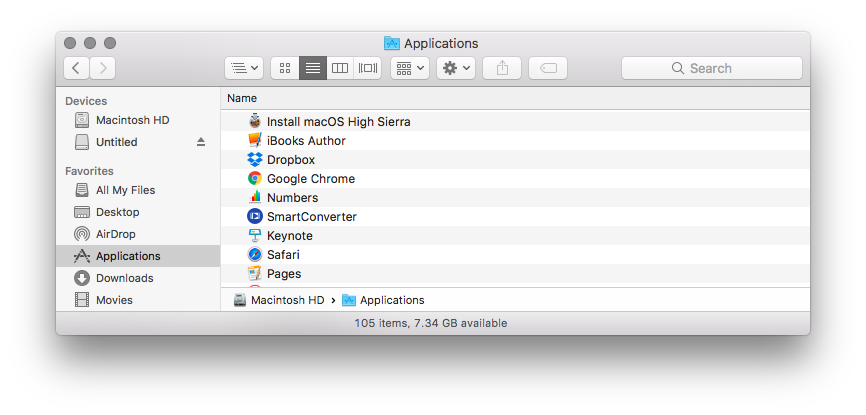Click the 'Dropbox' file name

click(291, 160)
